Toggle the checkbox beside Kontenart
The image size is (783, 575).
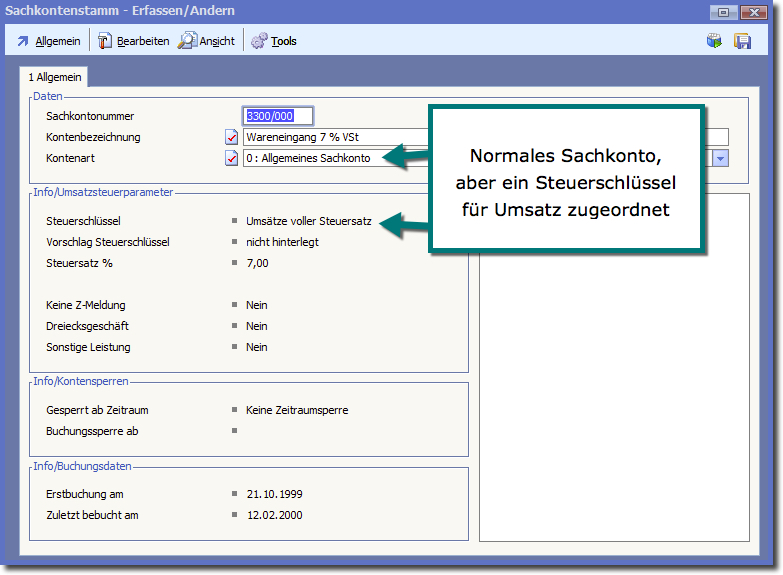232,158
